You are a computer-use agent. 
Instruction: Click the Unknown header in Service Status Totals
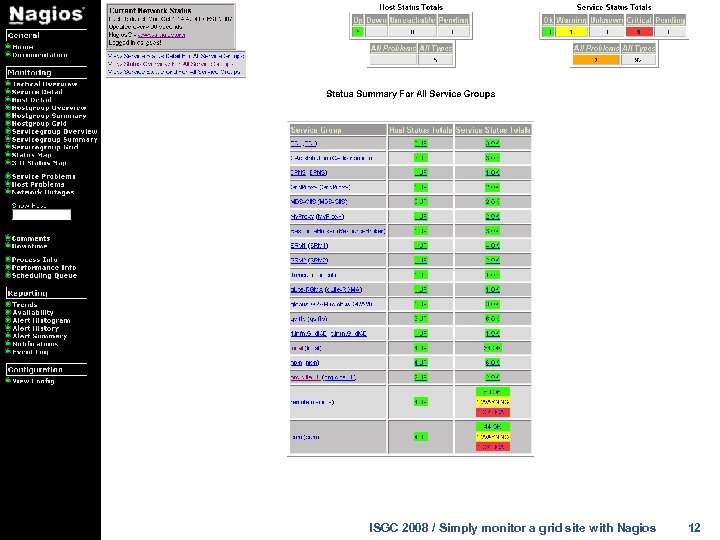coord(606,20)
